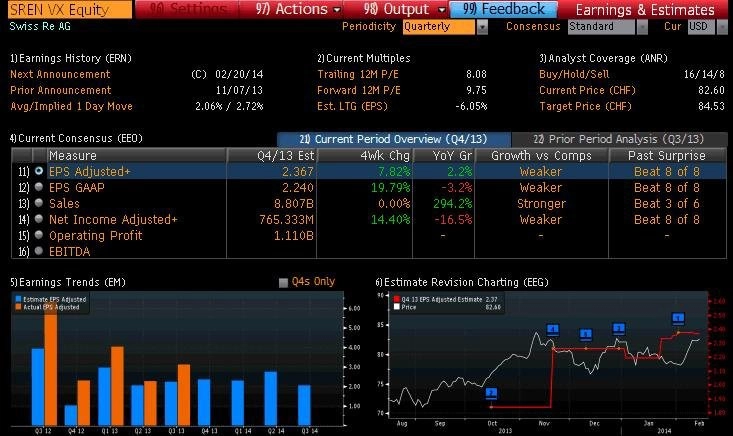The height and width of the screenshot is (436, 733).
Task: Open the early November revision marker on EEG chart
Action: 553,329
